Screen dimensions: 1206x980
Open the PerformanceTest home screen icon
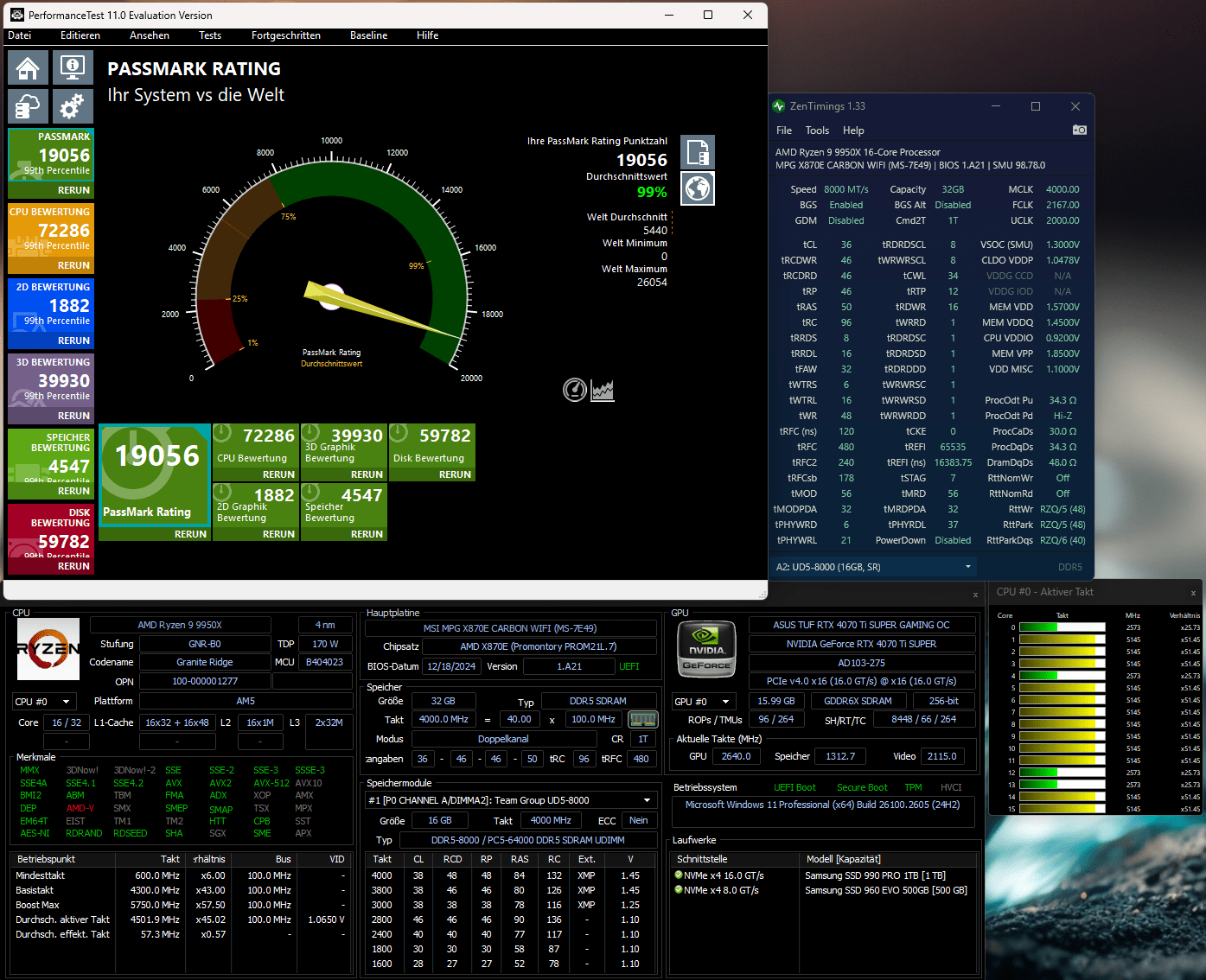pos(28,67)
